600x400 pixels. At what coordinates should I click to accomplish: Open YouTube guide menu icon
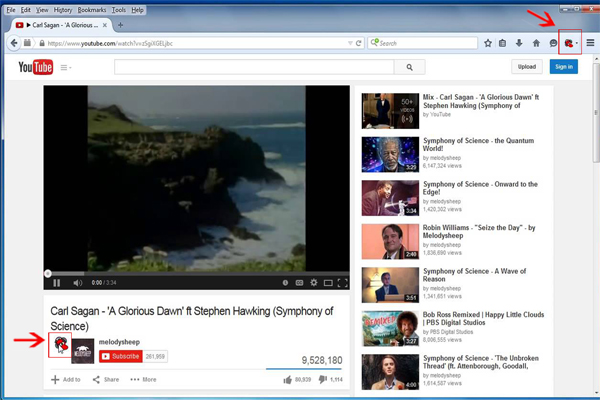coord(65,68)
